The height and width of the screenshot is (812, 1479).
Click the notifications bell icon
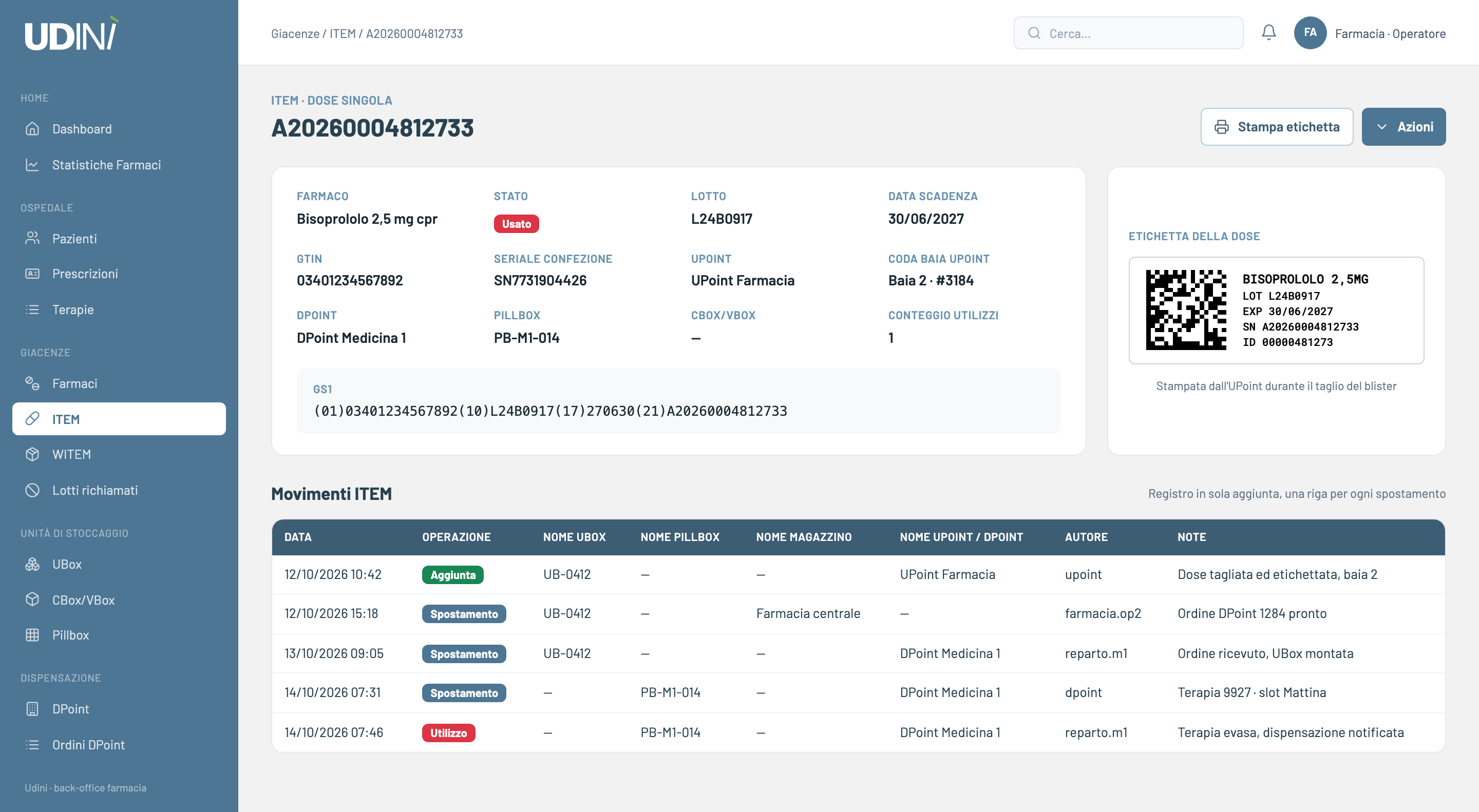click(x=1268, y=33)
